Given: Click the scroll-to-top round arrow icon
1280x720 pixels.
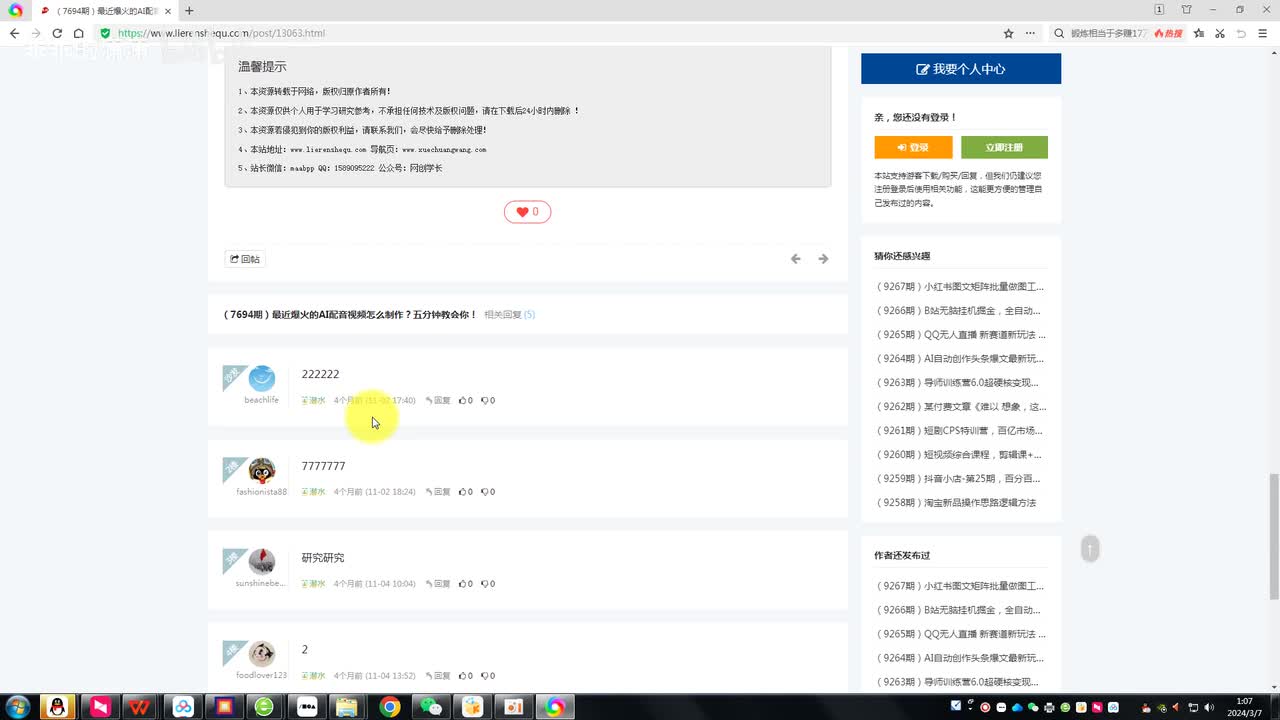Looking at the screenshot, I should (x=1090, y=548).
